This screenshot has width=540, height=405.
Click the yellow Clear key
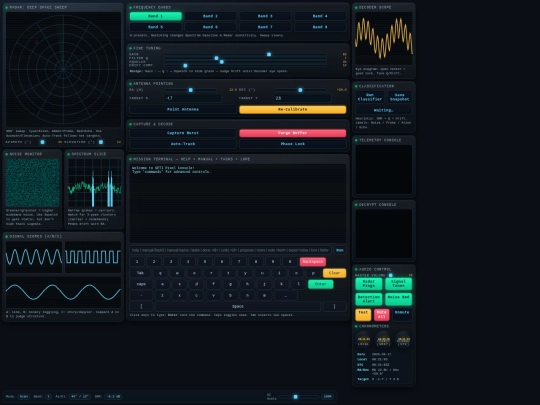click(x=334, y=273)
